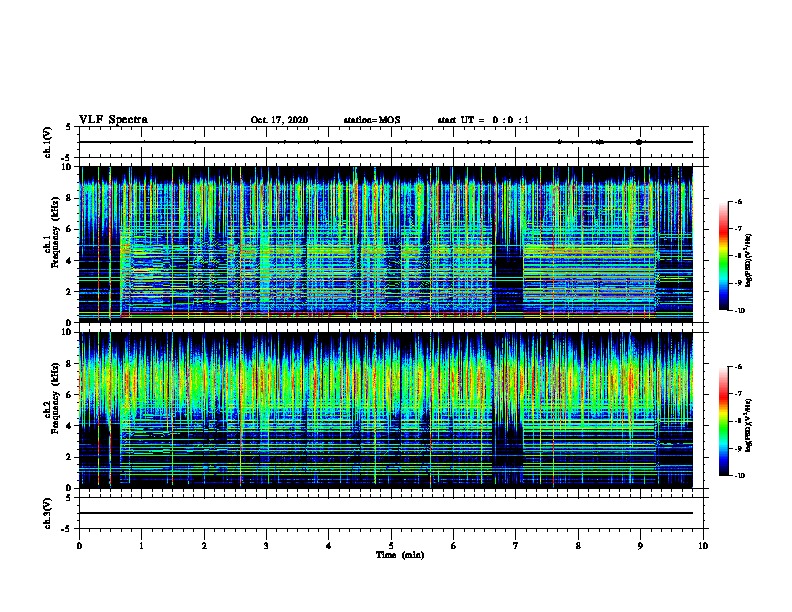The height and width of the screenshot is (612, 792).
Task: Select the "start UT = 0 : 0 : 1" text
Action: (483, 120)
